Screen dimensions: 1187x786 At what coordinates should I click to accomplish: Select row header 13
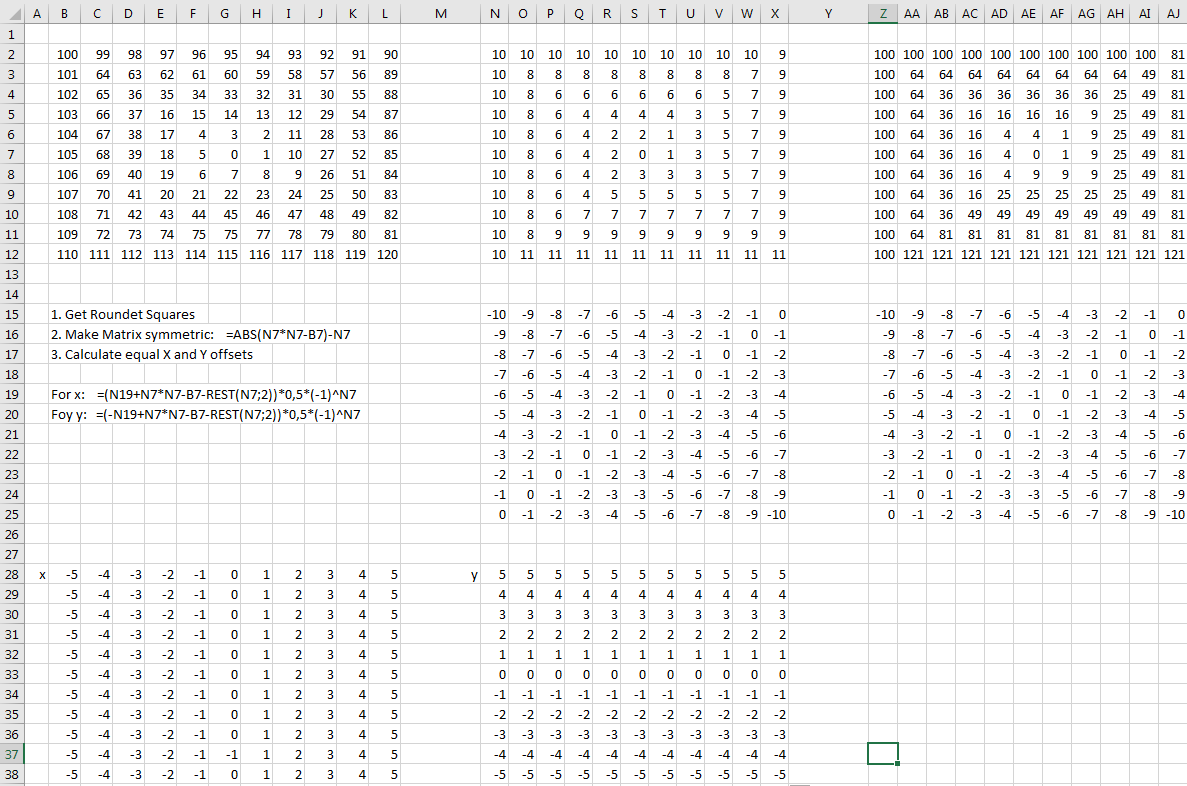click(11, 274)
